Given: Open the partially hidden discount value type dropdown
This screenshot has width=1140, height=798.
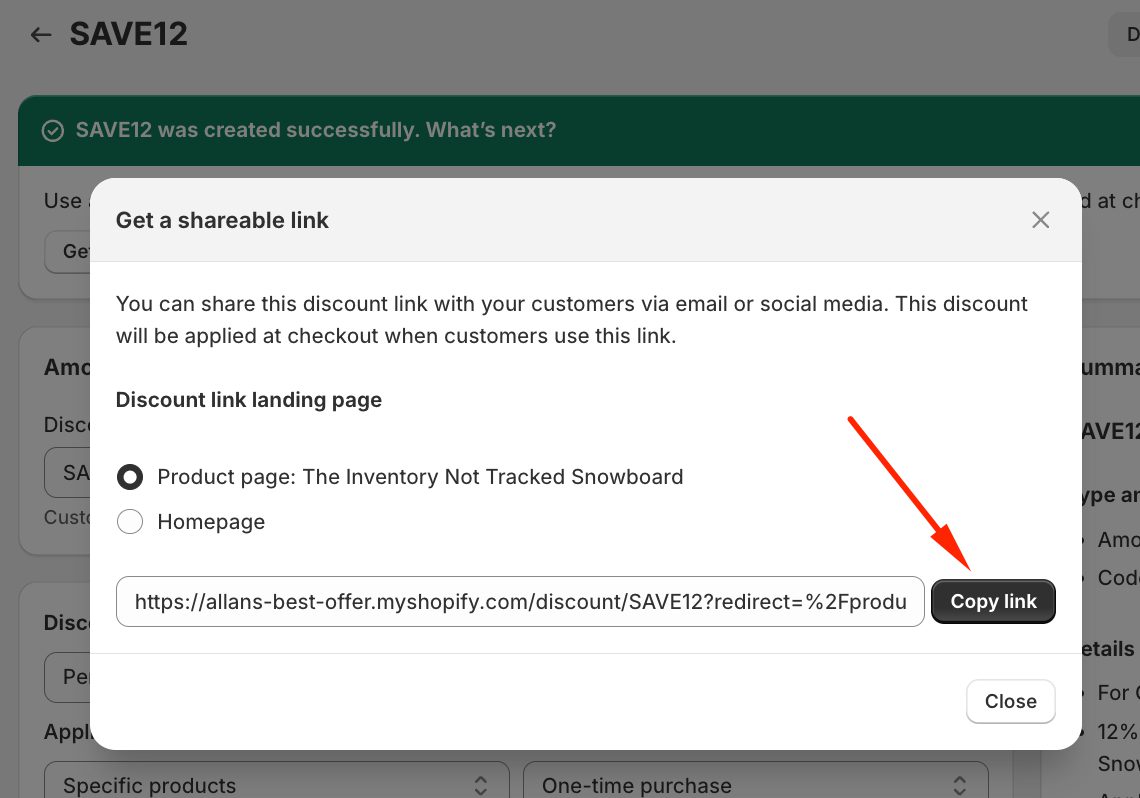Looking at the screenshot, I should click(x=68, y=677).
